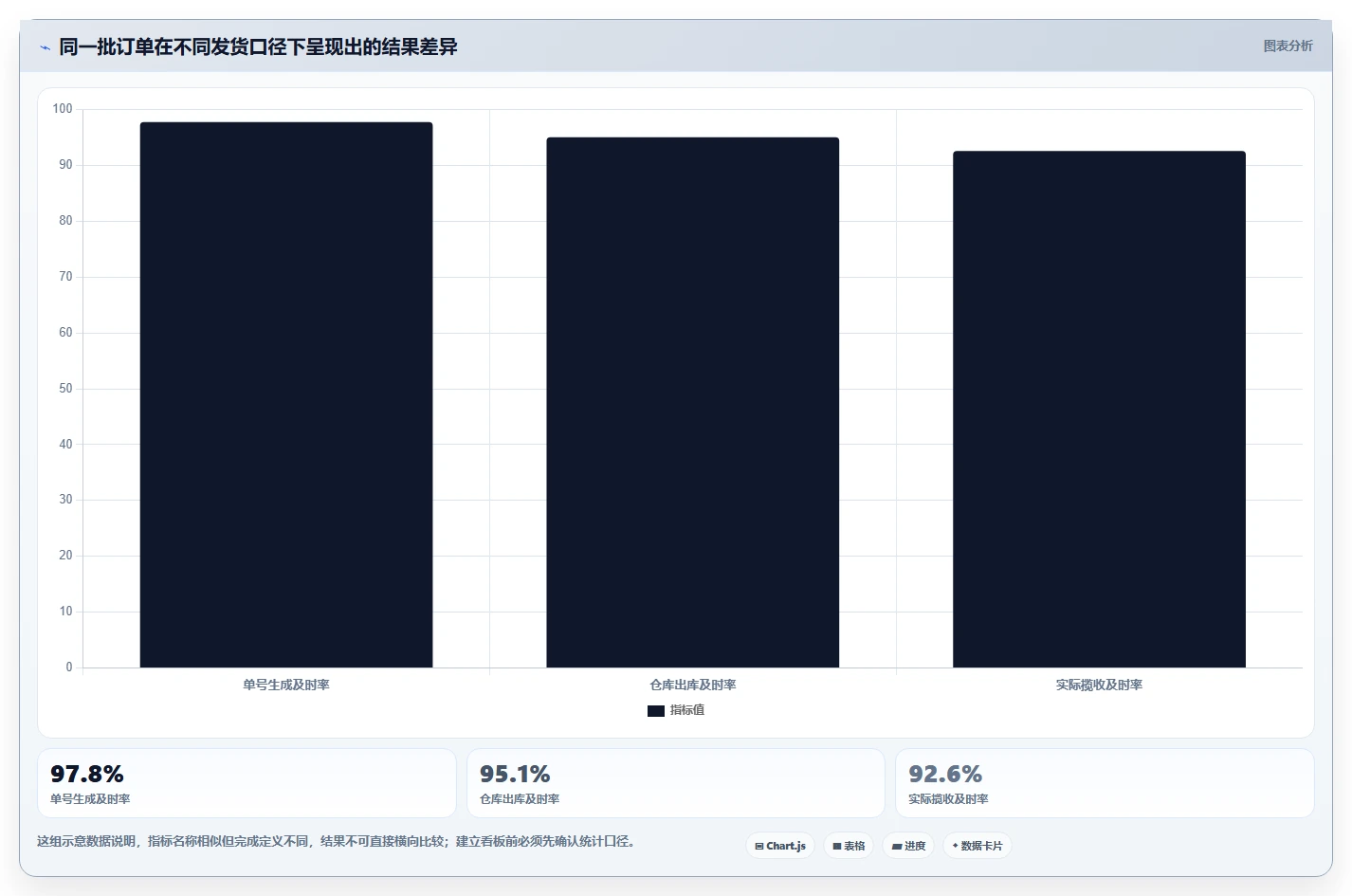
Task: Click the 单号生成及时率 bar in the chart
Action: (x=286, y=394)
